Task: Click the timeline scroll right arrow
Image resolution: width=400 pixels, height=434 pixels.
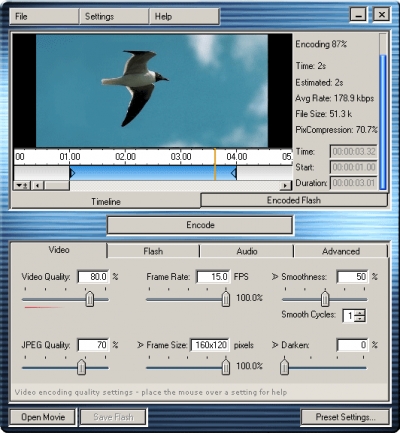Action: click(285, 185)
